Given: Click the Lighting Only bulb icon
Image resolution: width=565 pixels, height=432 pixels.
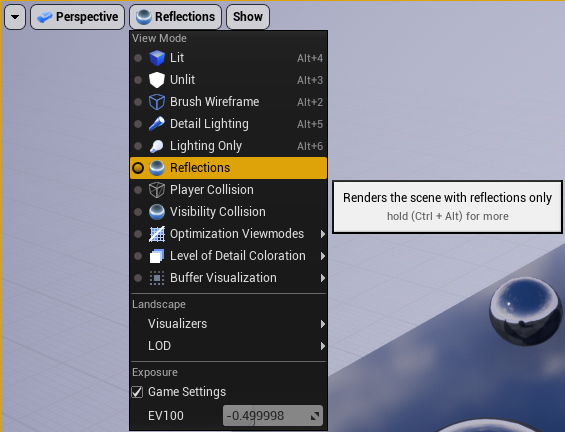Looking at the screenshot, I should point(157,146).
